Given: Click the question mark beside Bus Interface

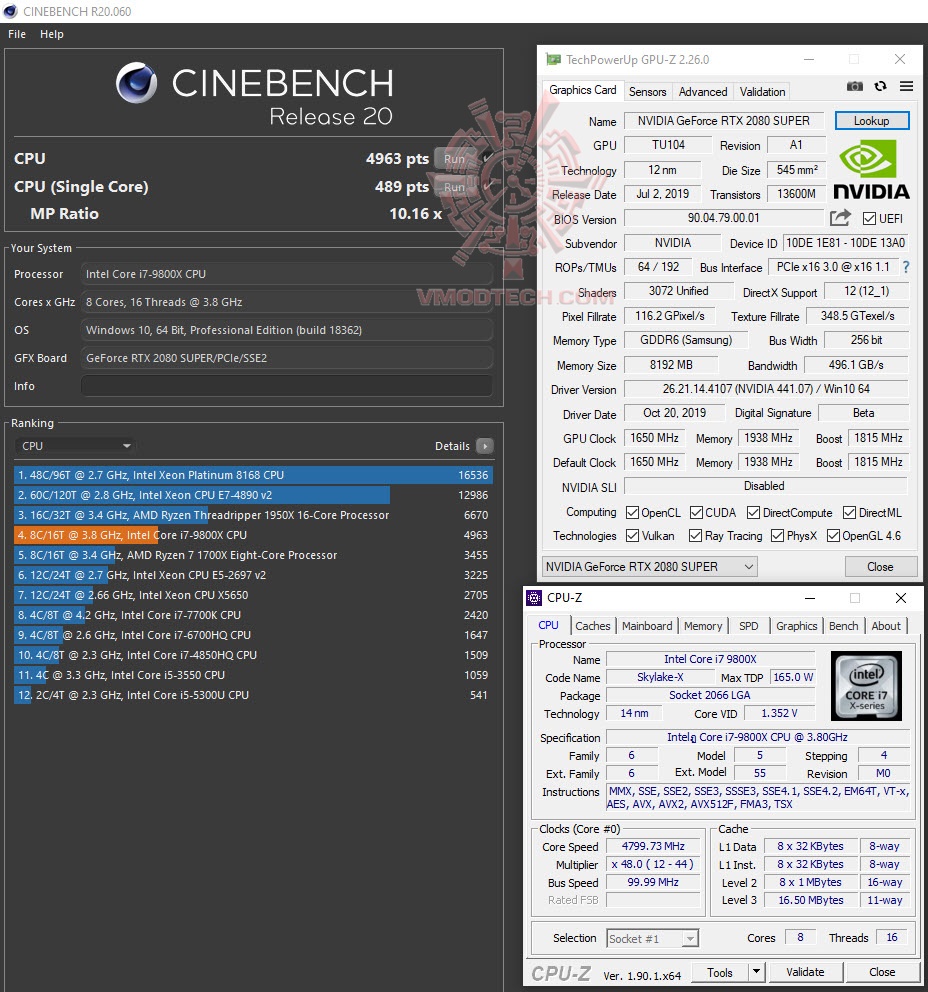Looking at the screenshot, I should (x=906, y=267).
